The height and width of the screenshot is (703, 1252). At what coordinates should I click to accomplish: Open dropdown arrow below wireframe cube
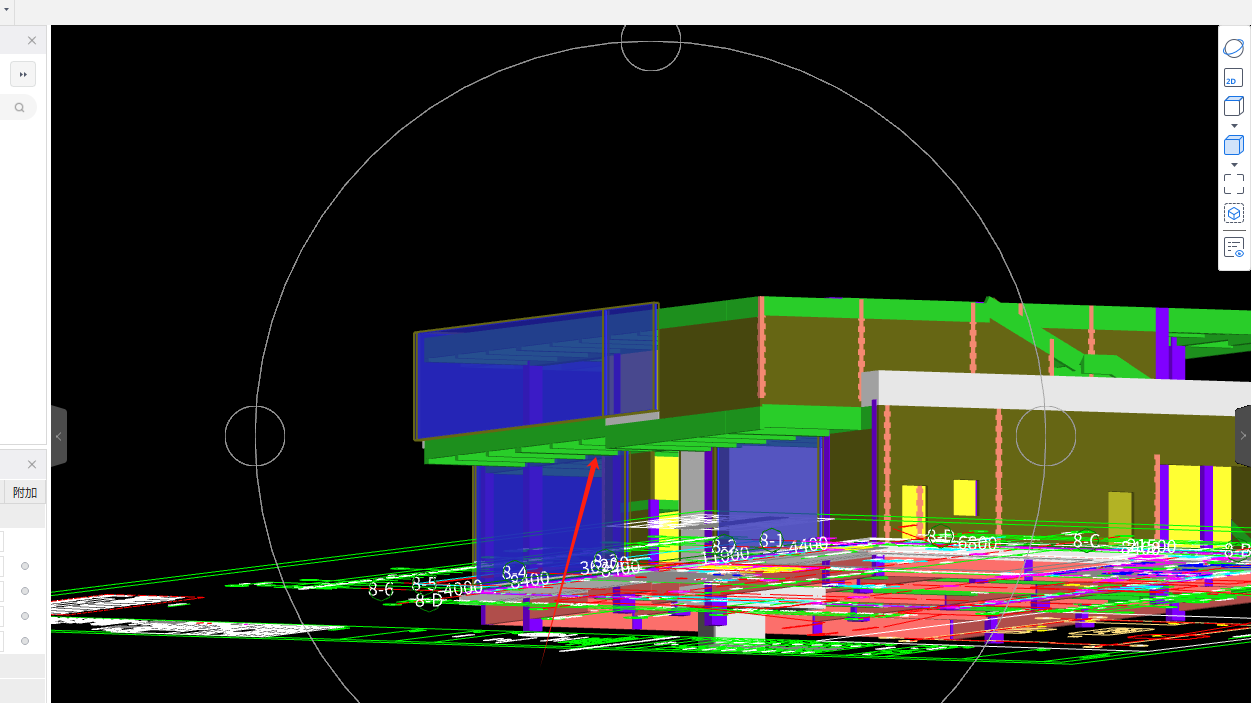[x=1234, y=126]
